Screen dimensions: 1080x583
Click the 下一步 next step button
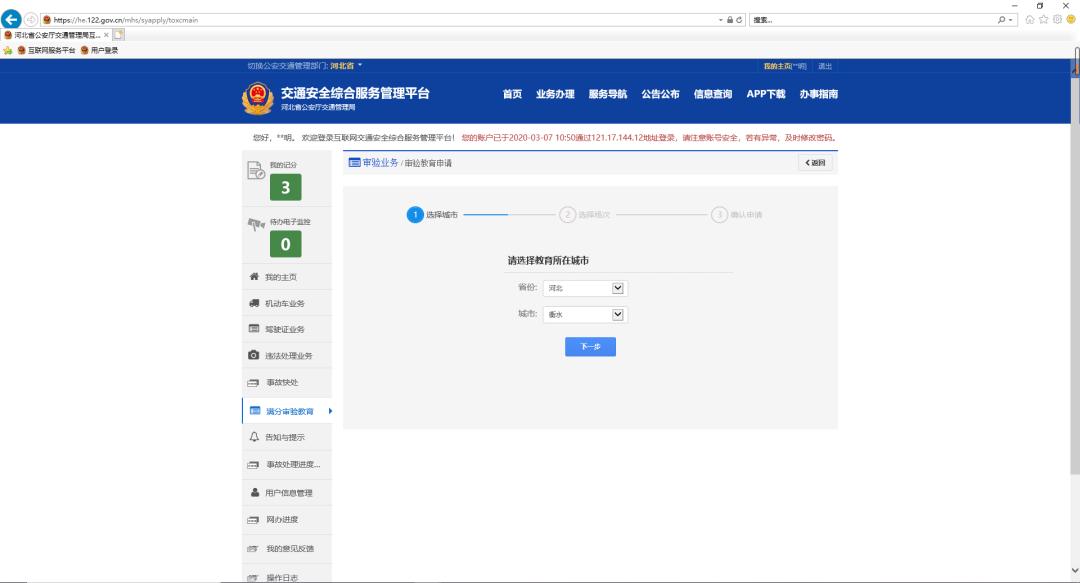click(x=589, y=347)
